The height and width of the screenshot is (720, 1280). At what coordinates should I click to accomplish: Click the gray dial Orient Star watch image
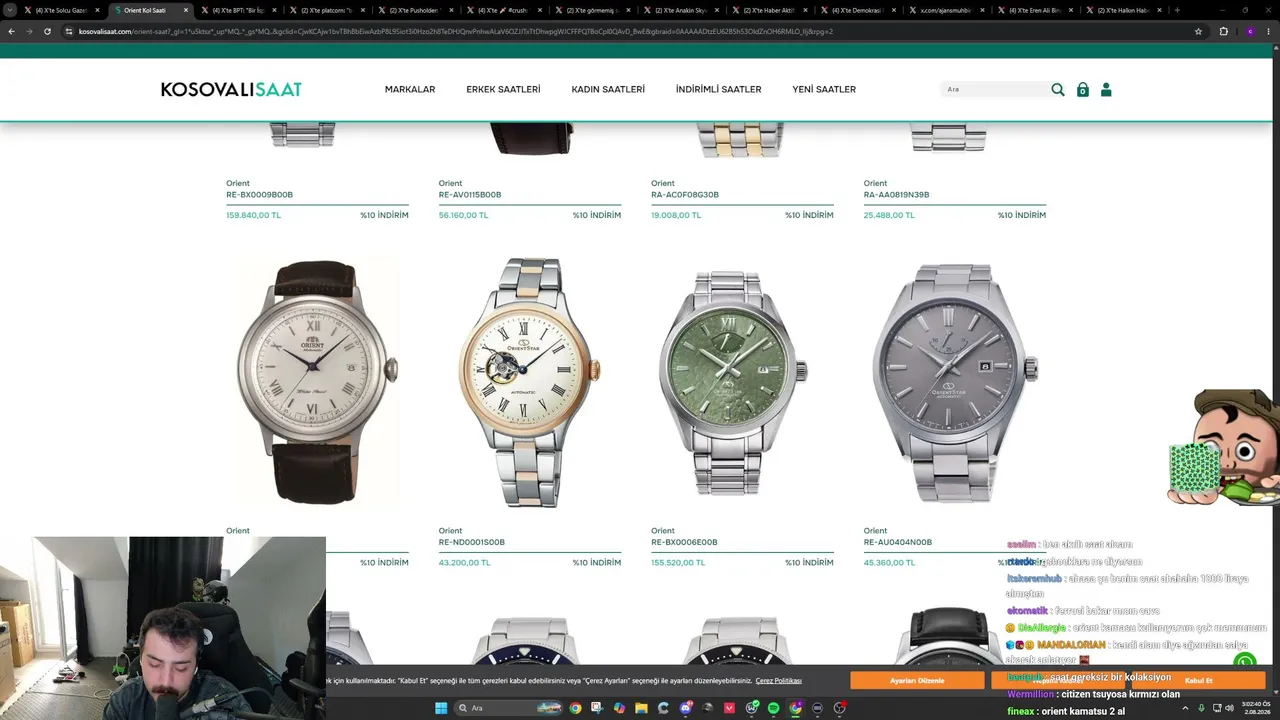955,383
